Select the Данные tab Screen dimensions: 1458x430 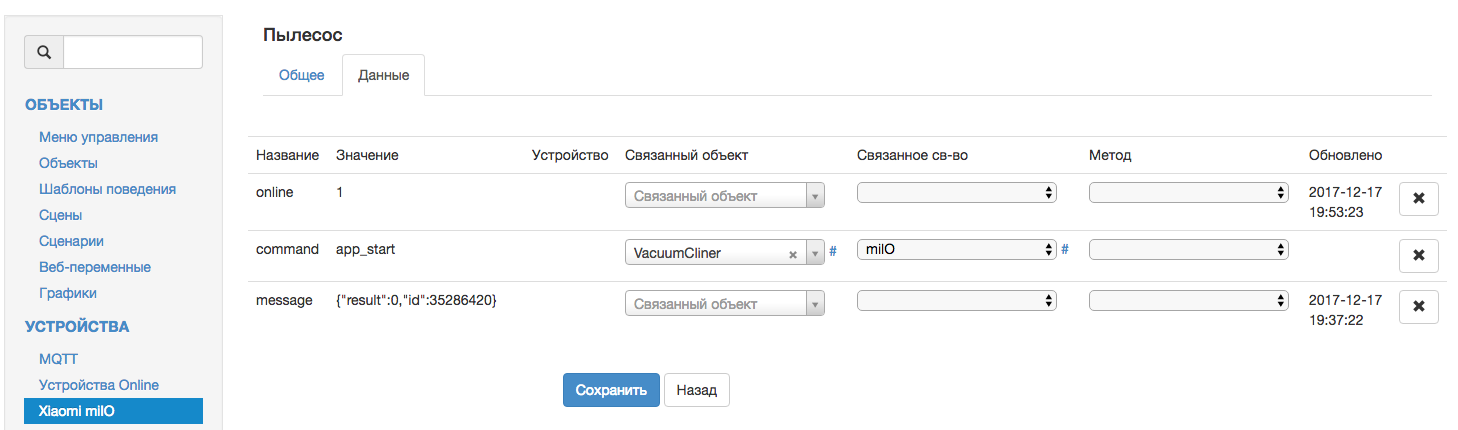[x=383, y=75]
